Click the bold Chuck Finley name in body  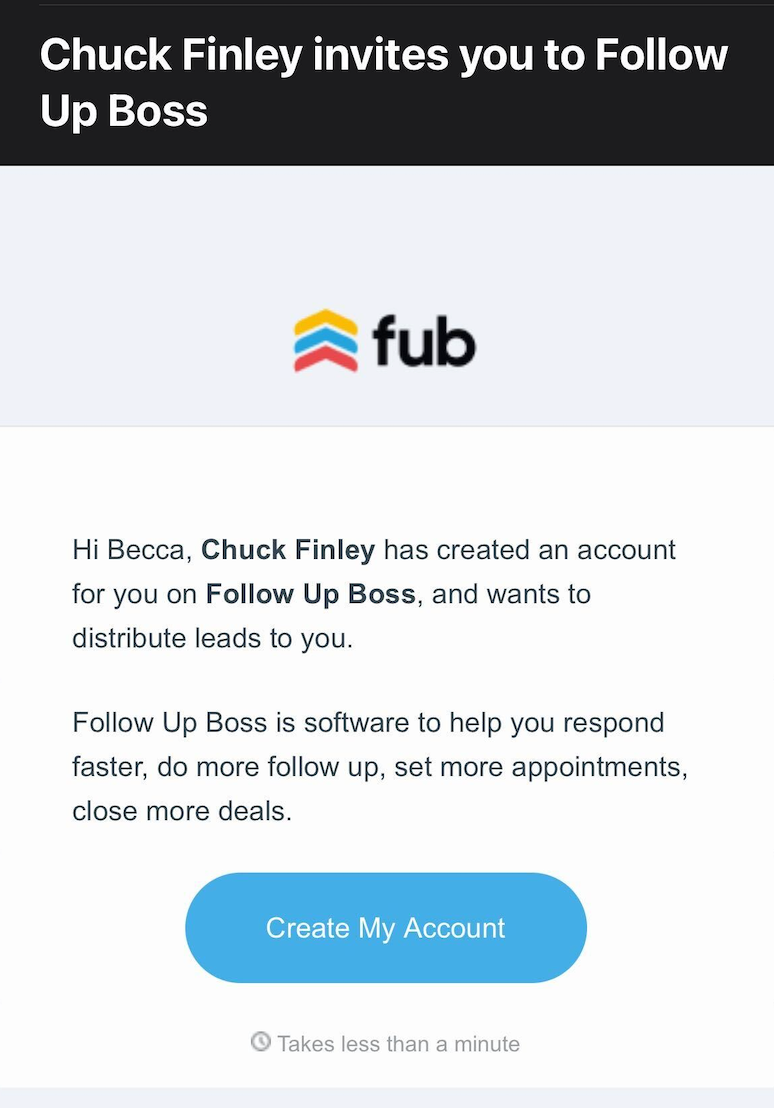288,550
